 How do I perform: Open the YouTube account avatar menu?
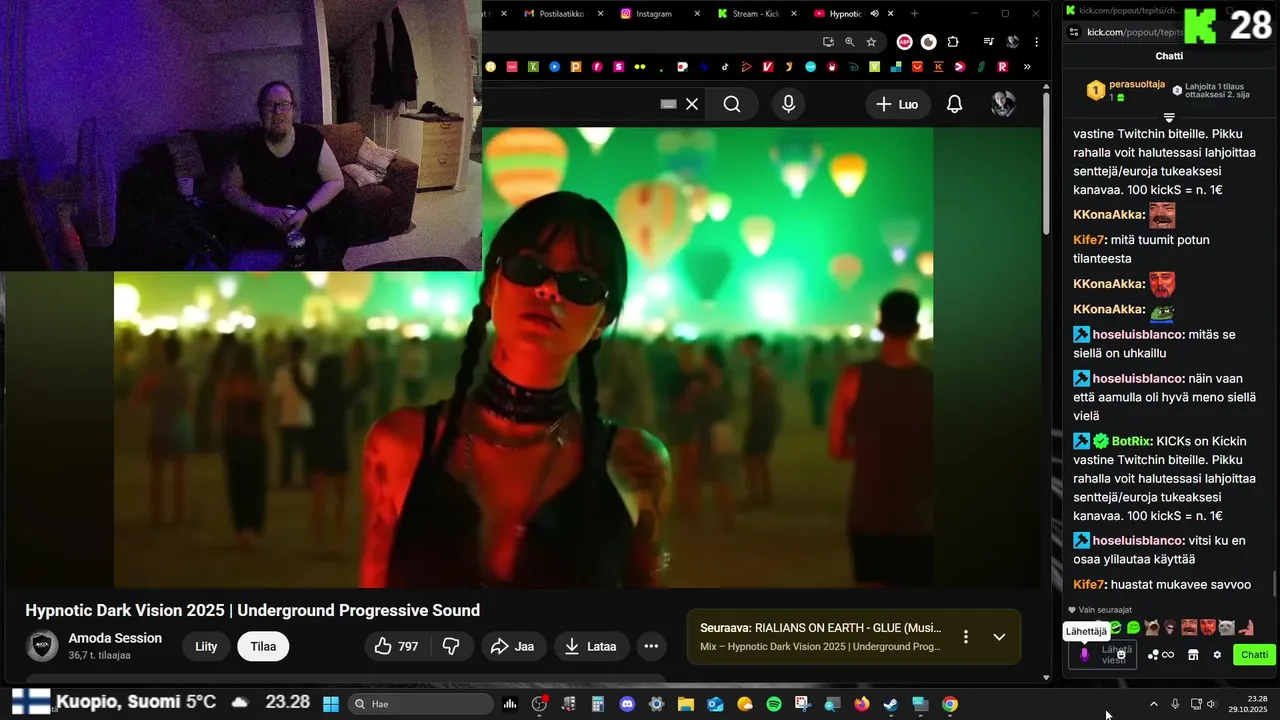click(x=1003, y=104)
